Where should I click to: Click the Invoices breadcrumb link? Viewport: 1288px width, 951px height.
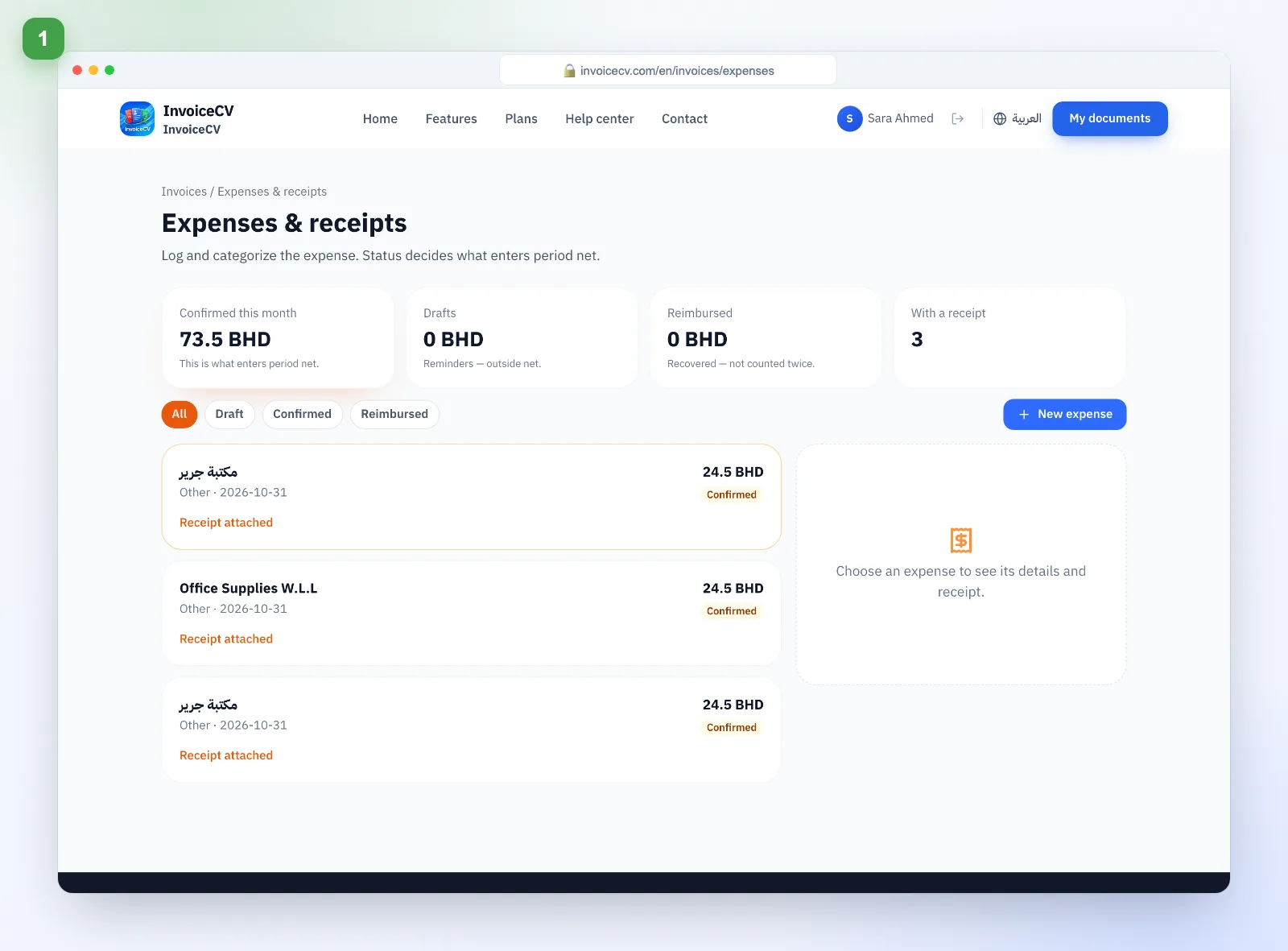(184, 192)
